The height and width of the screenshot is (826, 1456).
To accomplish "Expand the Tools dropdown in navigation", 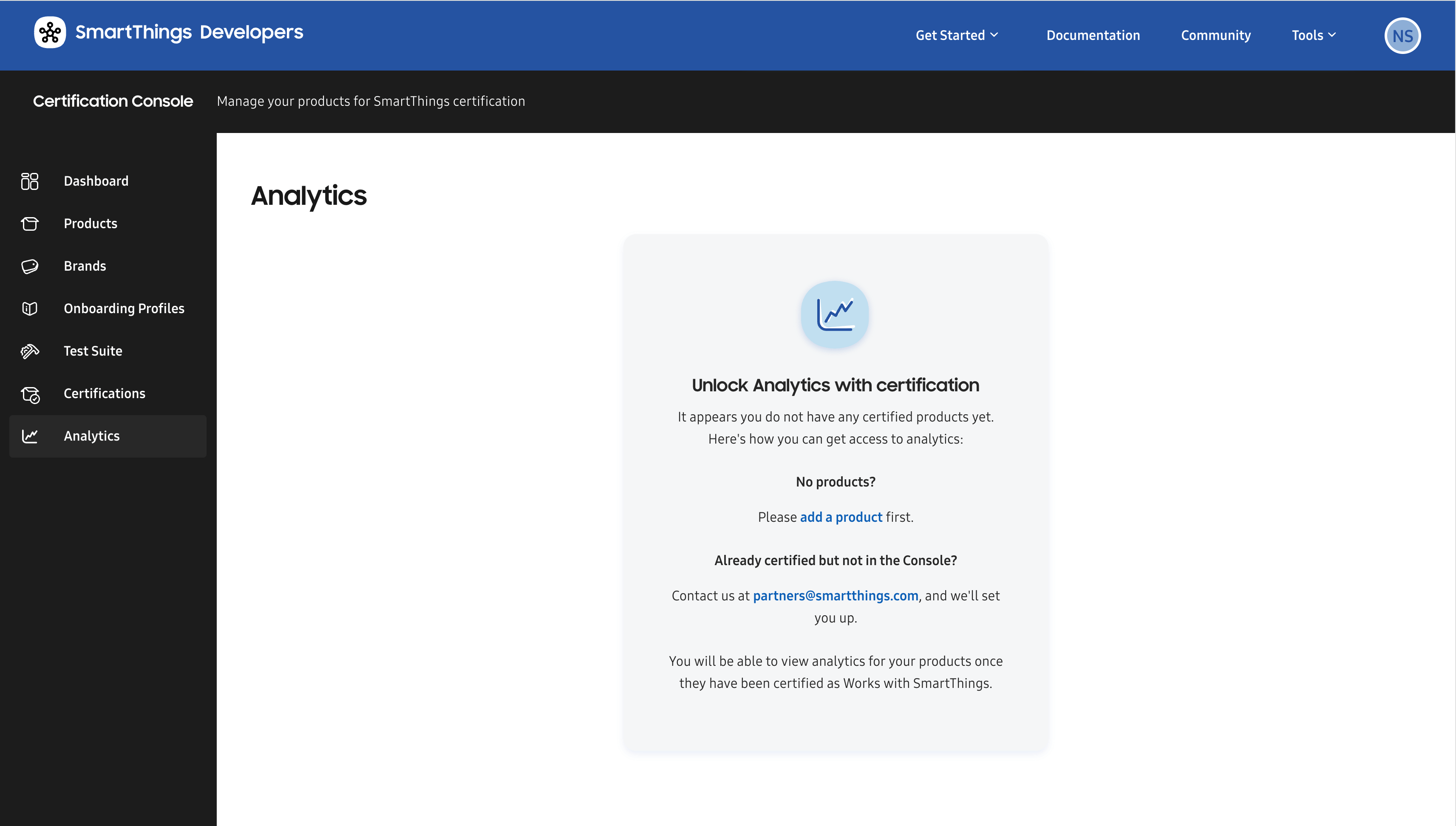I will coord(1314,35).
